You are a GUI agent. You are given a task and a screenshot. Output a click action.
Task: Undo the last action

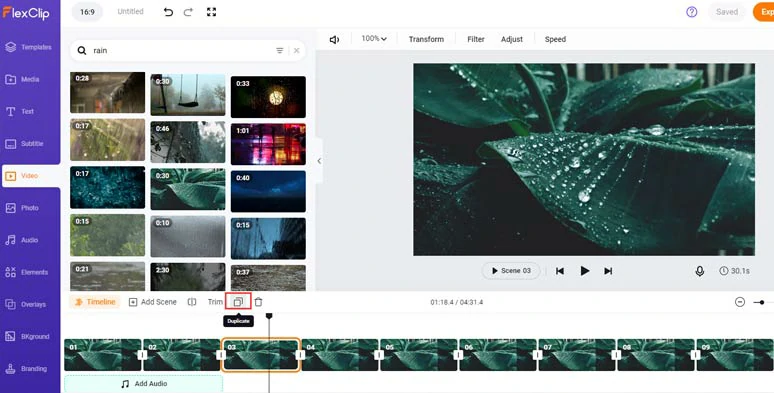(x=168, y=12)
